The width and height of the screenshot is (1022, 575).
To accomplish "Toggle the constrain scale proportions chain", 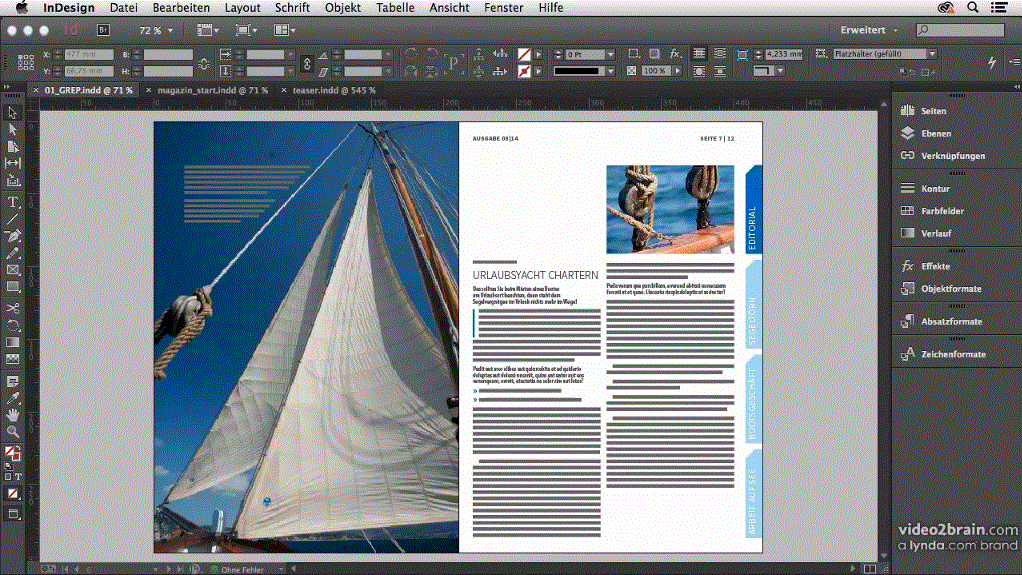I will pos(307,63).
